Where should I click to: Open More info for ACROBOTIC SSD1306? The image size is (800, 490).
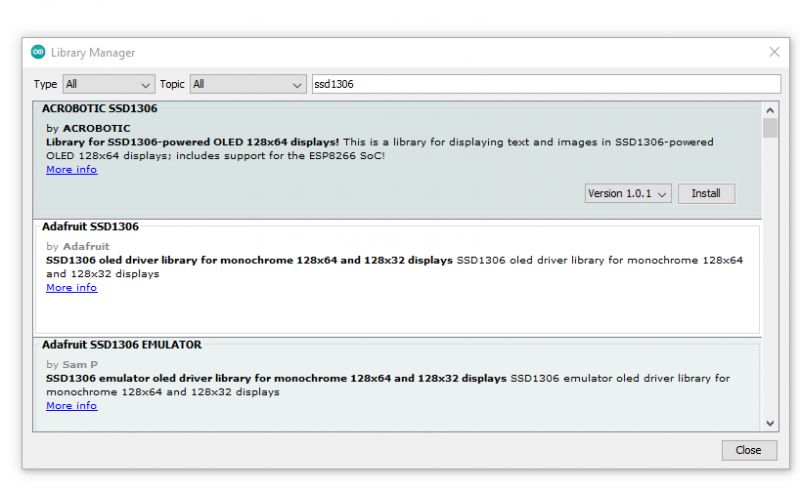pyautogui.click(x=71, y=169)
